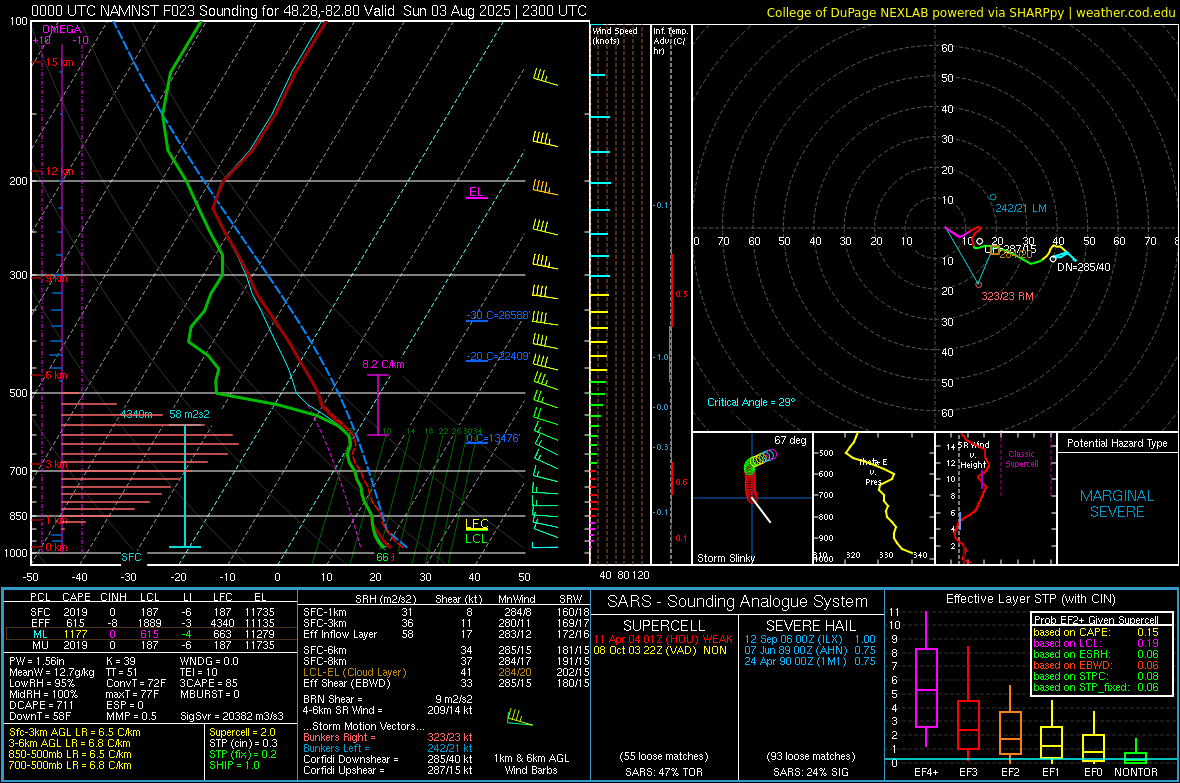Click the STP (cin) = 0.3 parameter
1180x783 pixels.
(243, 743)
